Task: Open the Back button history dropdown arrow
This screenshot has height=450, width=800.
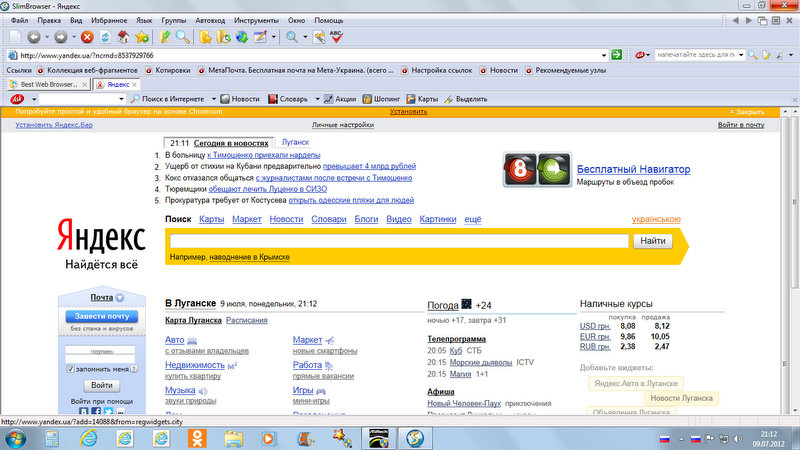Action: (47, 37)
